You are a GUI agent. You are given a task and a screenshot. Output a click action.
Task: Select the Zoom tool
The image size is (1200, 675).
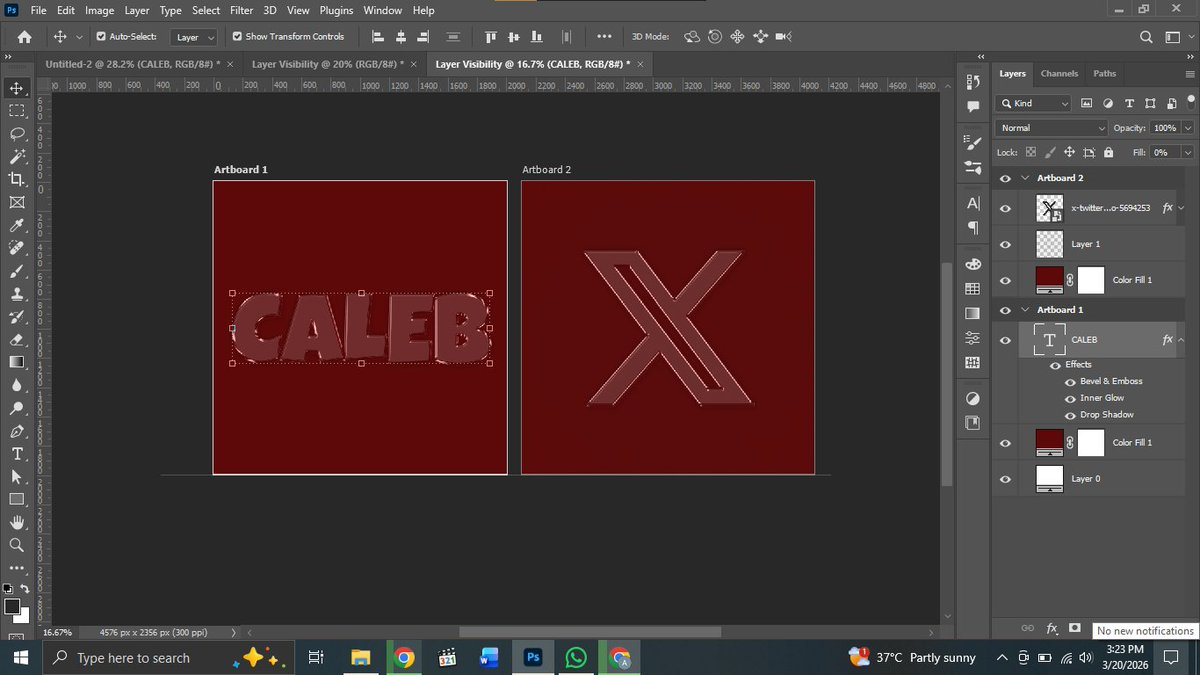pyautogui.click(x=17, y=545)
